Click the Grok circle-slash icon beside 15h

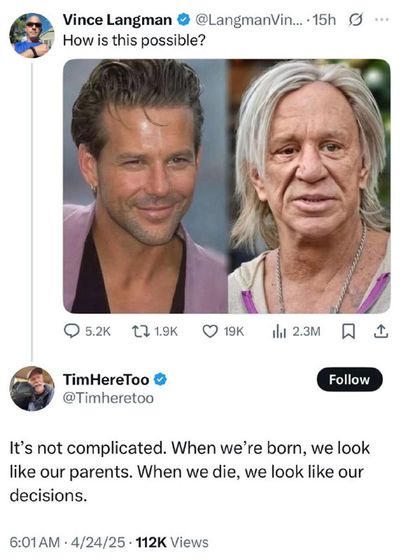coord(355,21)
